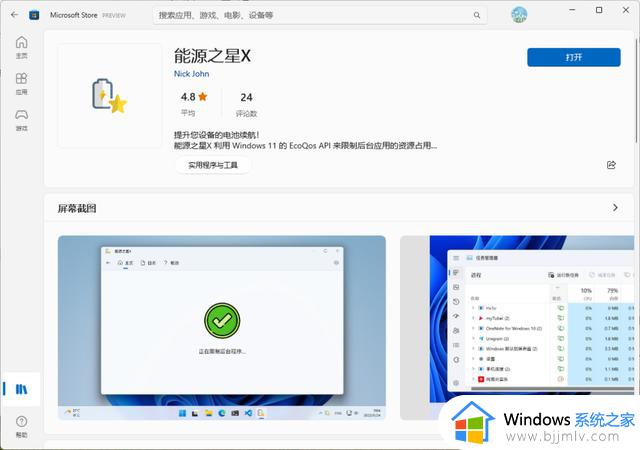Open the first screenshot thumbnail
This screenshot has height=450, width=640.
[x=222, y=327]
